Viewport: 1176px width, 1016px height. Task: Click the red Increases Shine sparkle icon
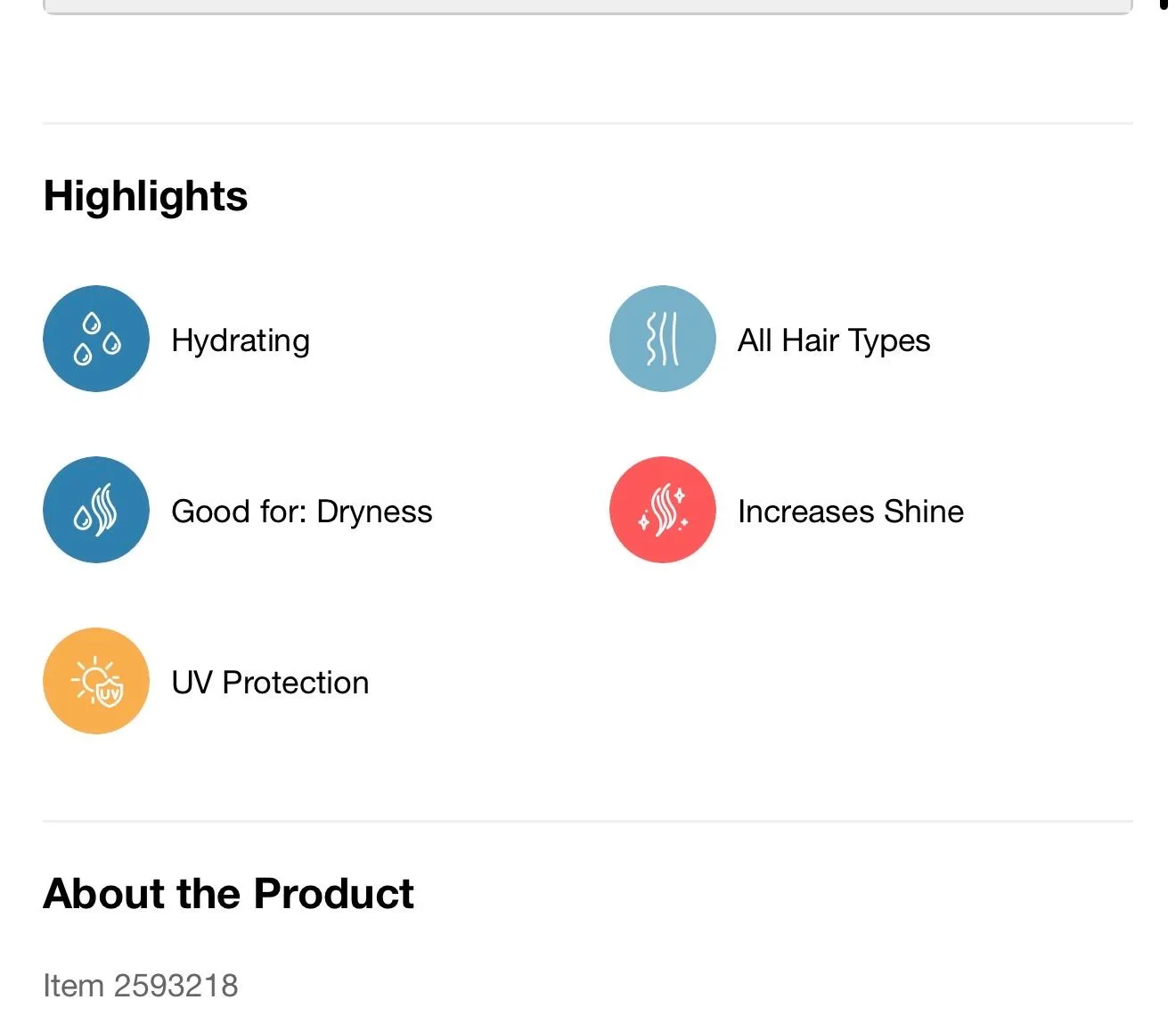click(663, 510)
